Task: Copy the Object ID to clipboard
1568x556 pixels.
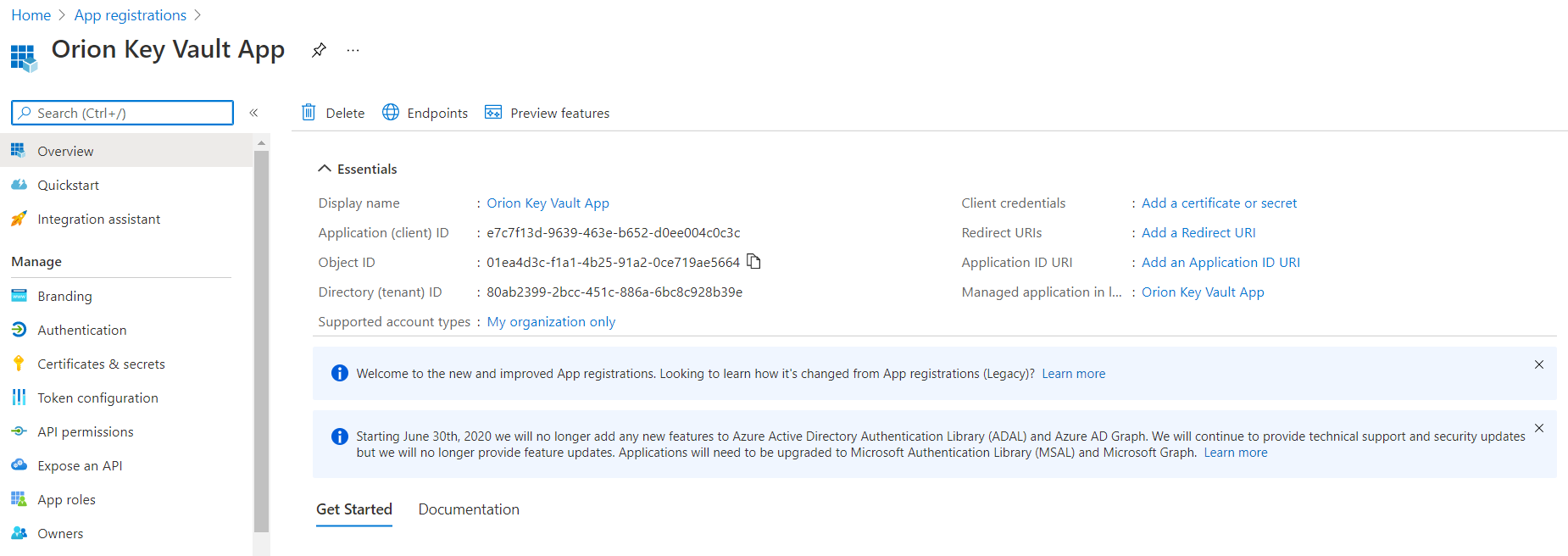Action: click(753, 261)
